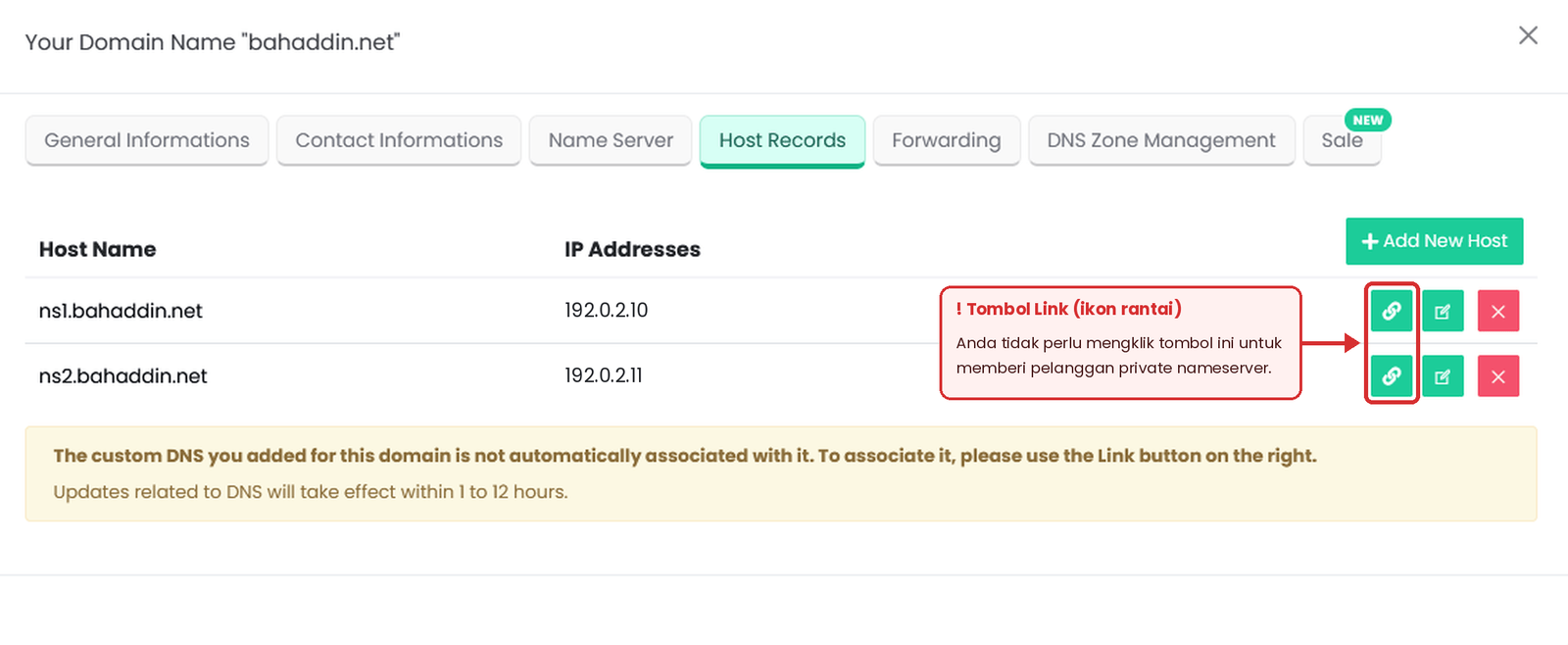Viewport: 1568px width, 645px height.
Task: Click the link icon for ns2.bahaddin.net
Action: coord(1391,375)
